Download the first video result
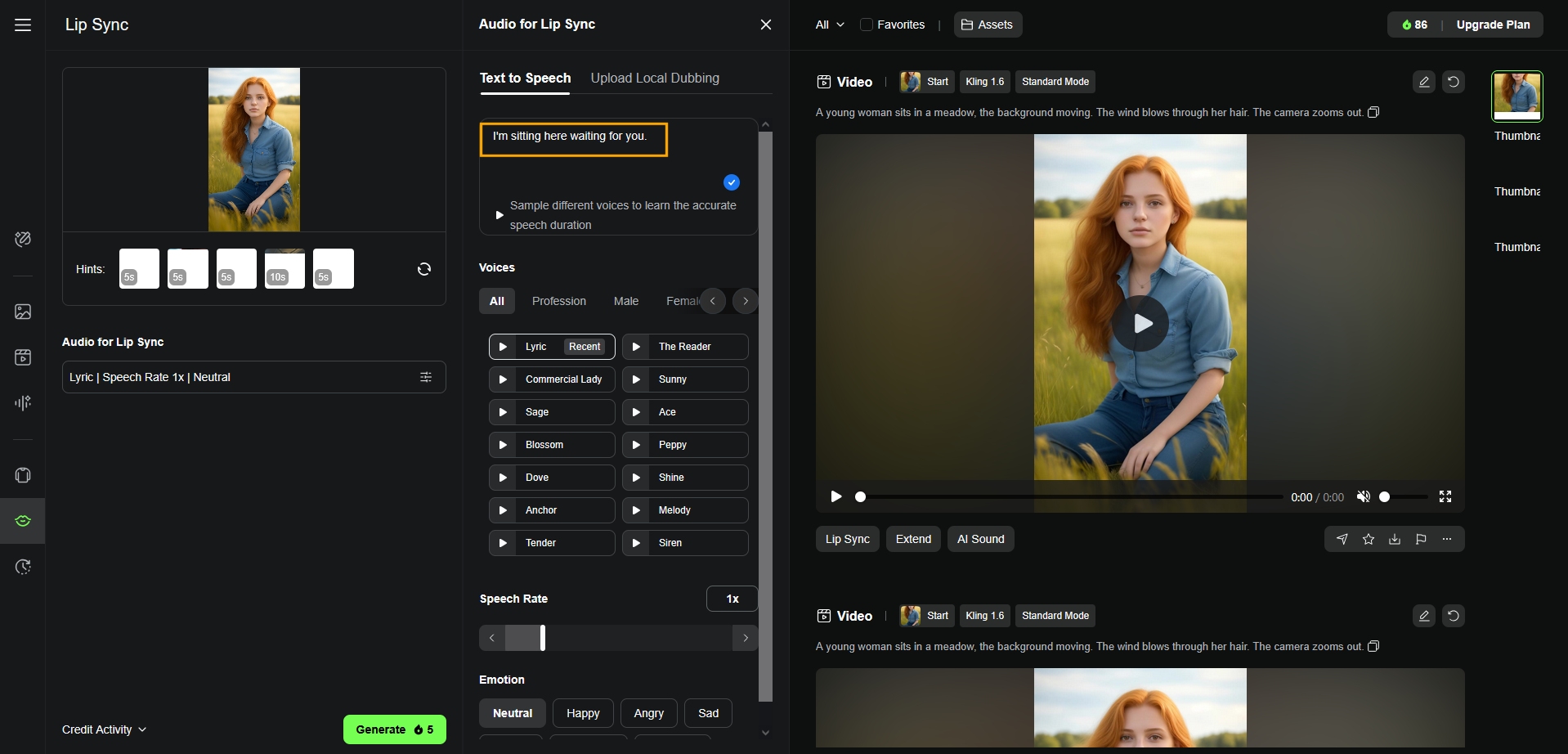This screenshot has height=754, width=1568. [x=1395, y=539]
